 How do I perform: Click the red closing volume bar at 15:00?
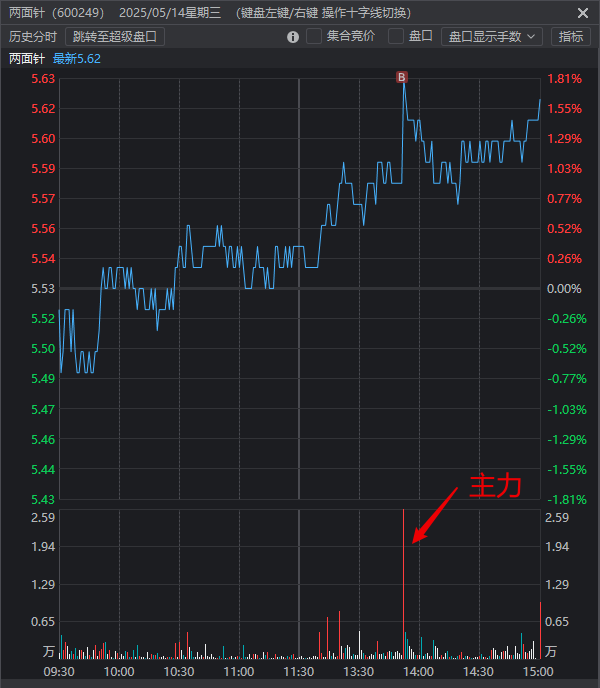[x=540, y=630]
